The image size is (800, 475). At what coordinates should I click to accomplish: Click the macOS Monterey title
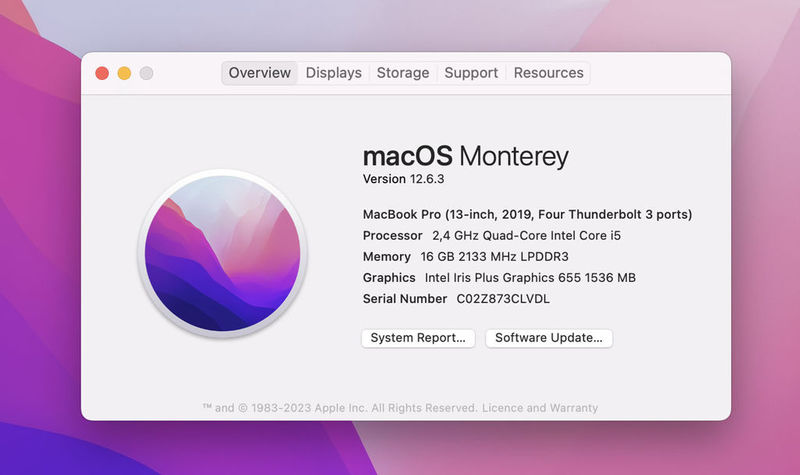click(x=466, y=156)
